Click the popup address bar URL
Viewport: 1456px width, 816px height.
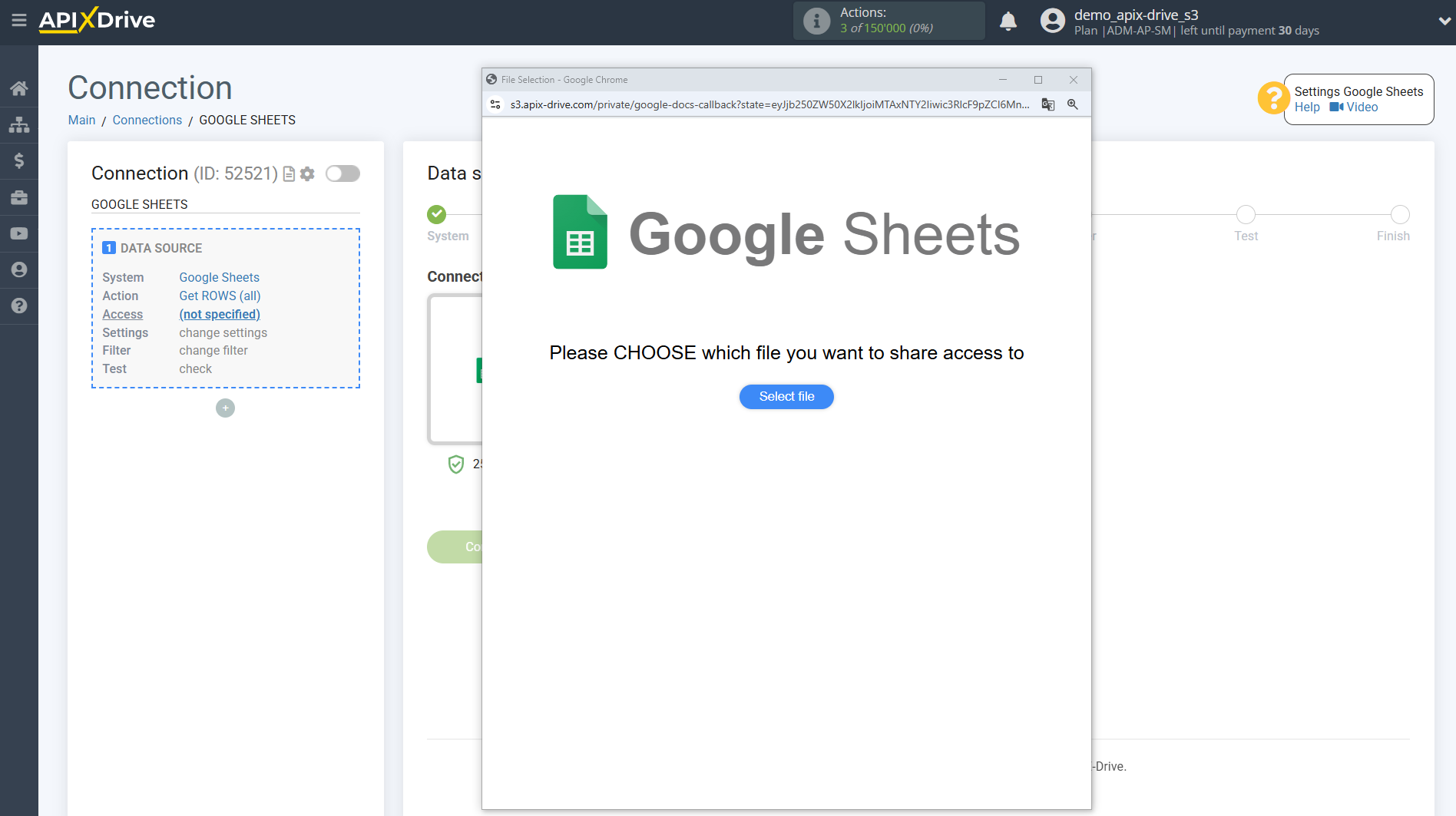pos(768,104)
